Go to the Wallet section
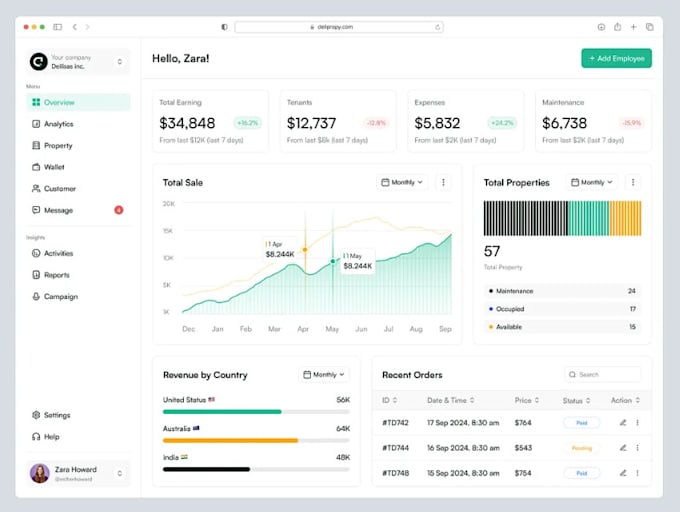 (x=54, y=167)
